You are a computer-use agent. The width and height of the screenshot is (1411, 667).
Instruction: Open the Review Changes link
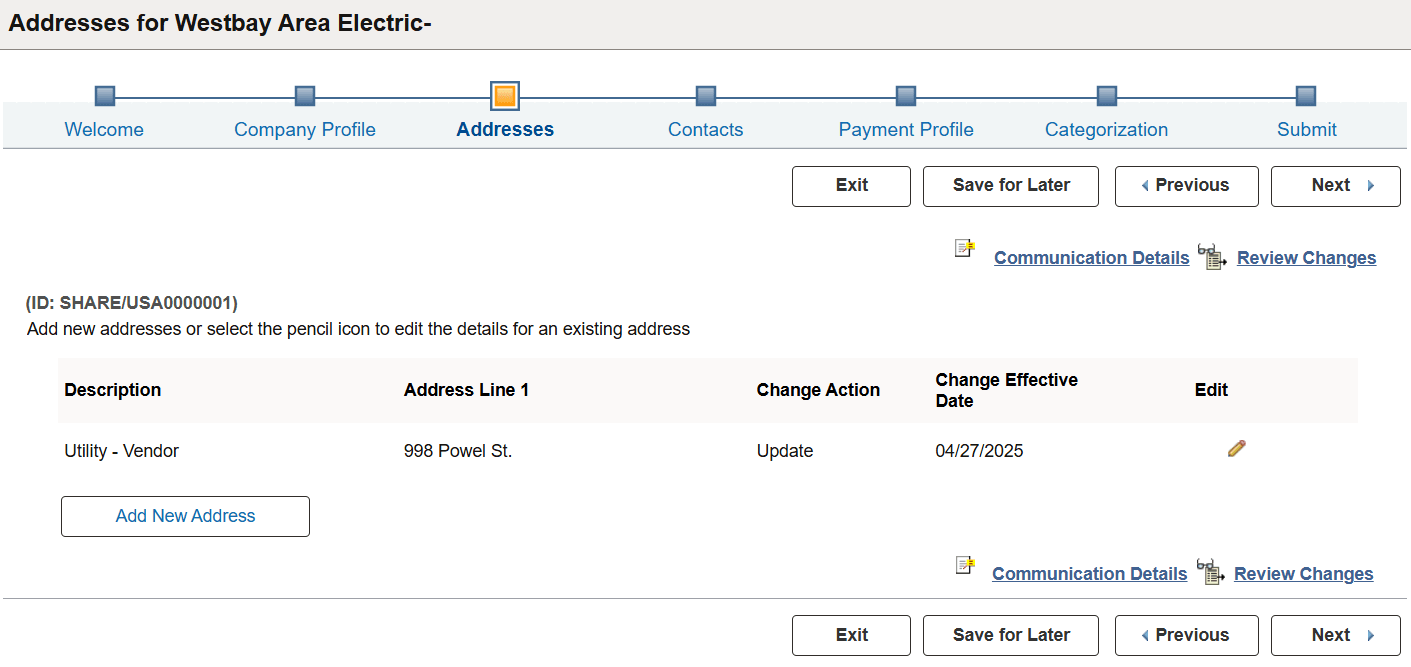point(1306,257)
